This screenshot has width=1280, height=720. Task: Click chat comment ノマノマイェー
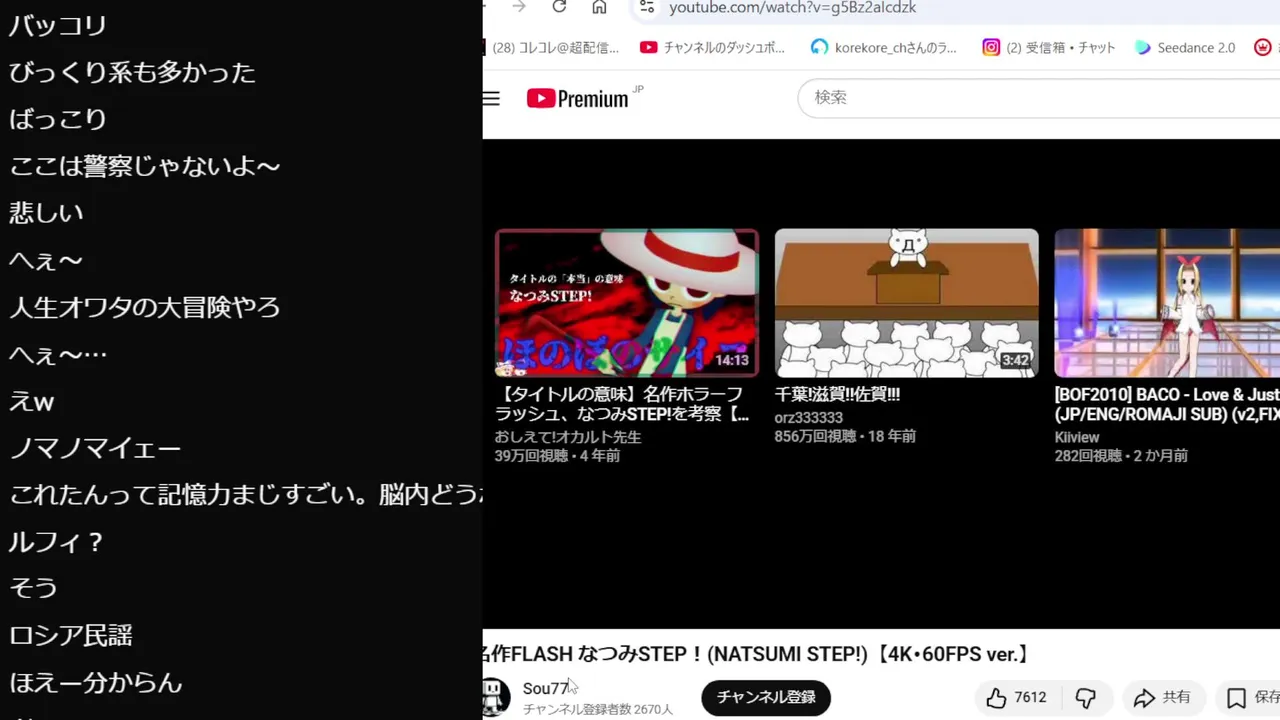95,448
